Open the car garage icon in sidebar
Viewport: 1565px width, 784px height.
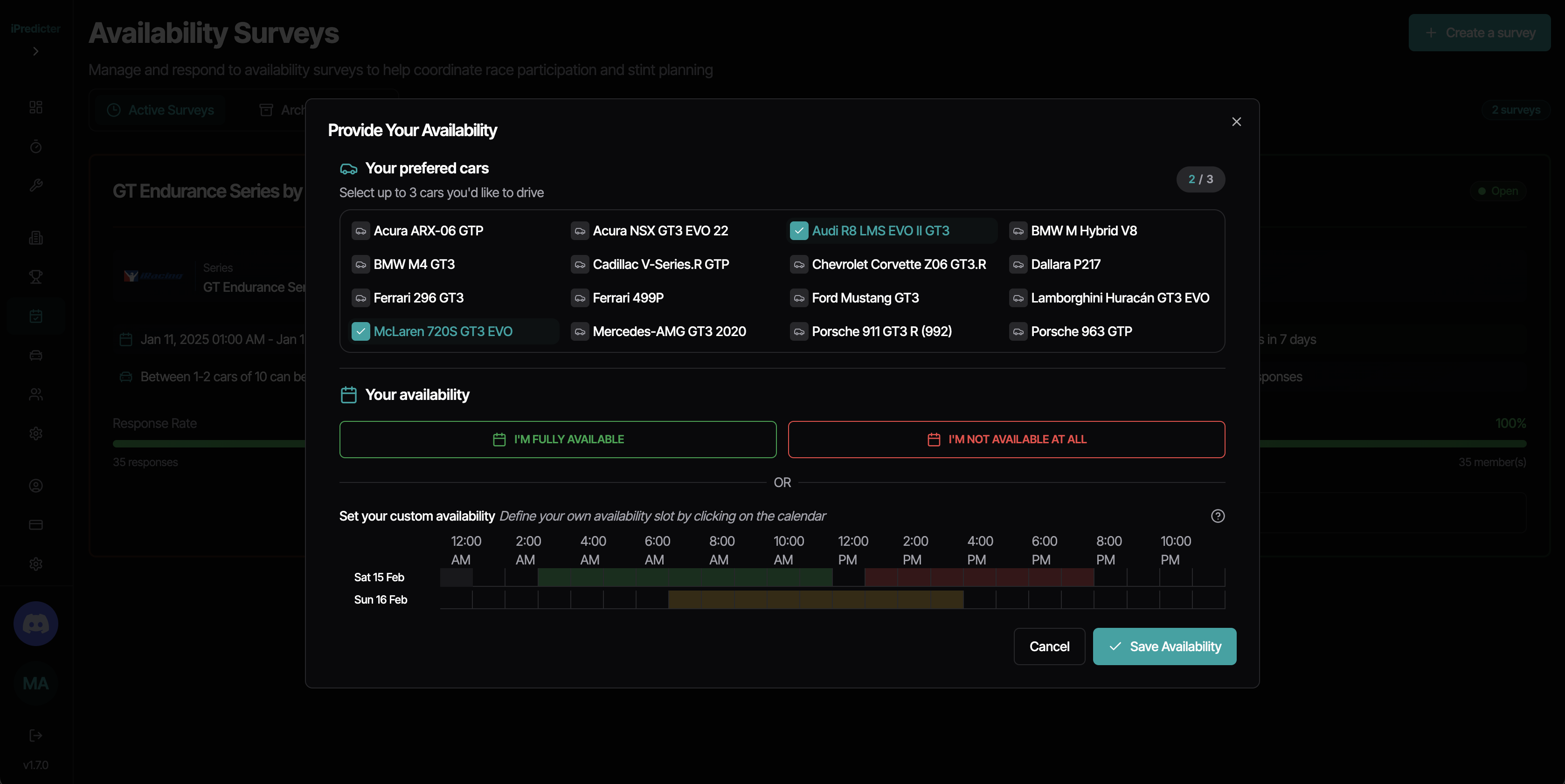coord(35,355)
